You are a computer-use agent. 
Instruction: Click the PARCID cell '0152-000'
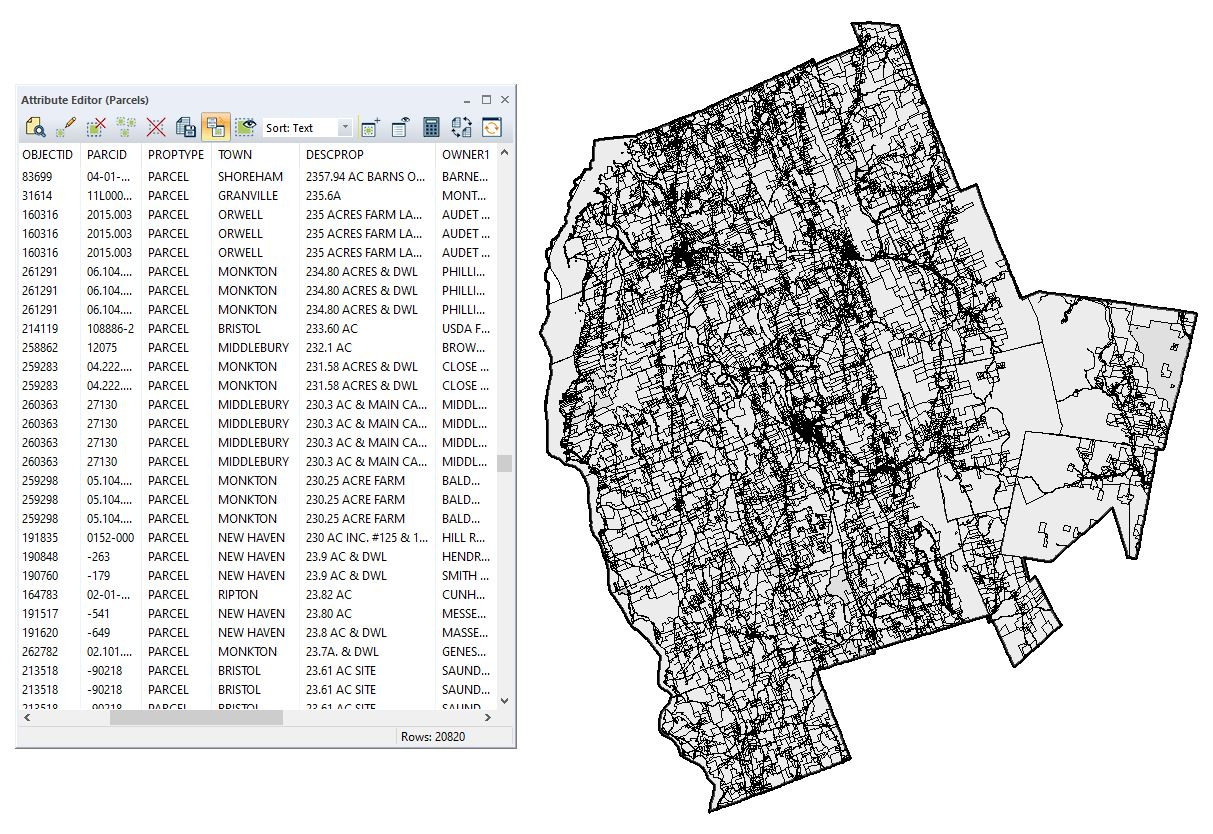pyautogui.click(x=110, y=538)
